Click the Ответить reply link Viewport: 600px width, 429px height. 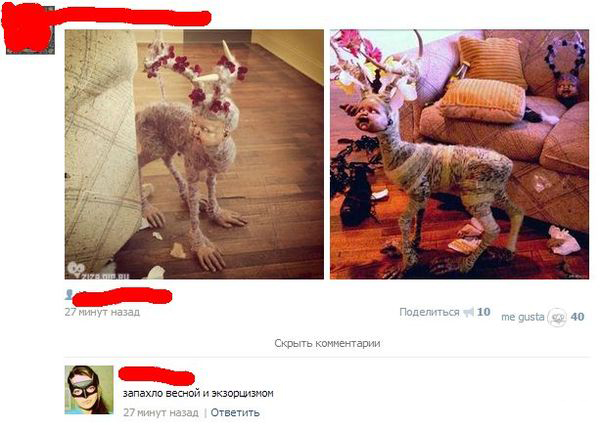coord(235,413)
